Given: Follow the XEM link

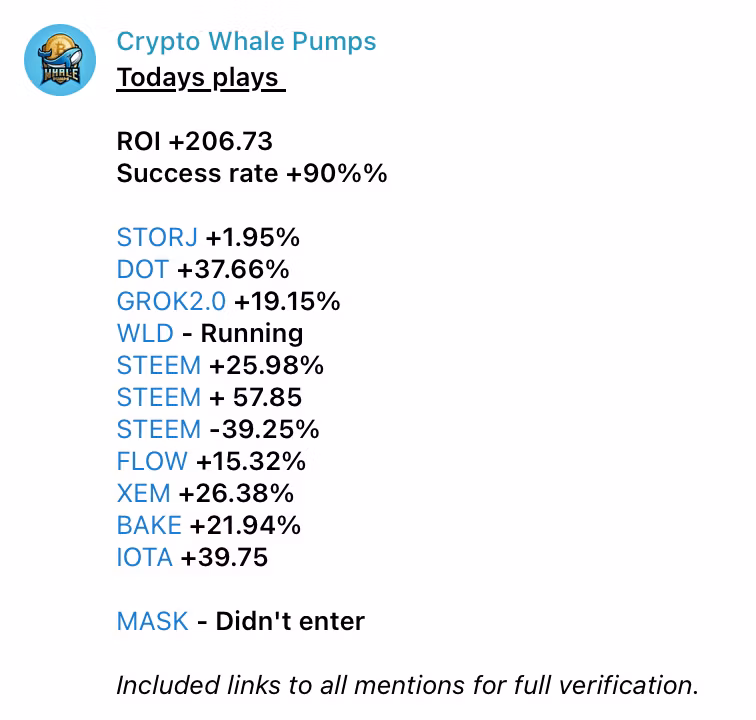Looking at the screenshot, I should coord(144,493).
